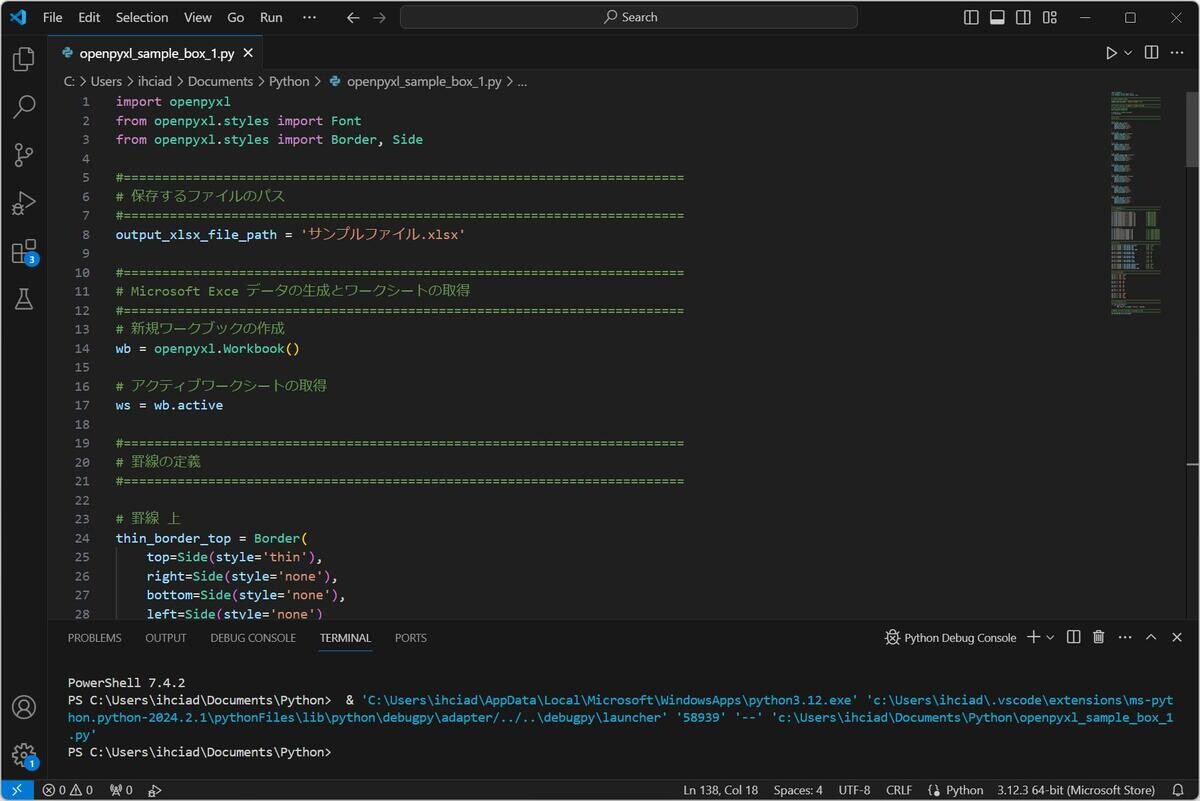The width and height of the screenshot is (1200, 801).
Task: Create a new terminal with the plus icon
Action: coord(1033,637)
